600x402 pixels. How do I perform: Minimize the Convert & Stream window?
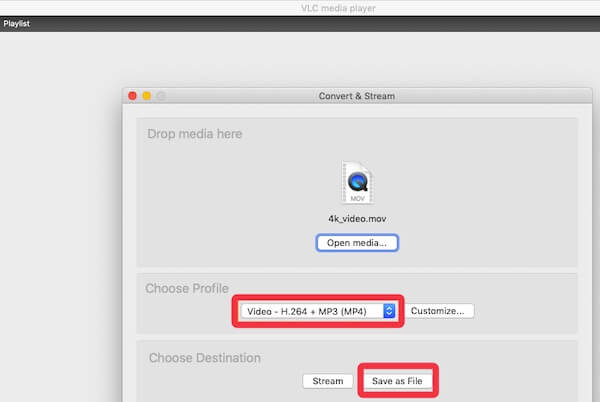coord(146,96)
